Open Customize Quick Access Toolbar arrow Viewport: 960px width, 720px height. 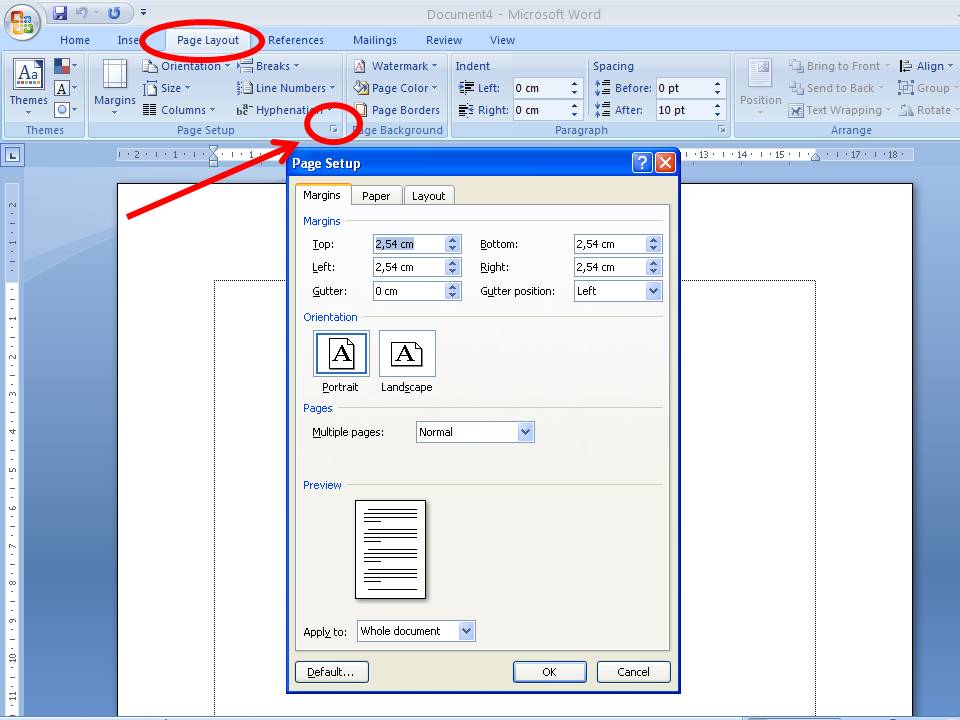[143, 12]
